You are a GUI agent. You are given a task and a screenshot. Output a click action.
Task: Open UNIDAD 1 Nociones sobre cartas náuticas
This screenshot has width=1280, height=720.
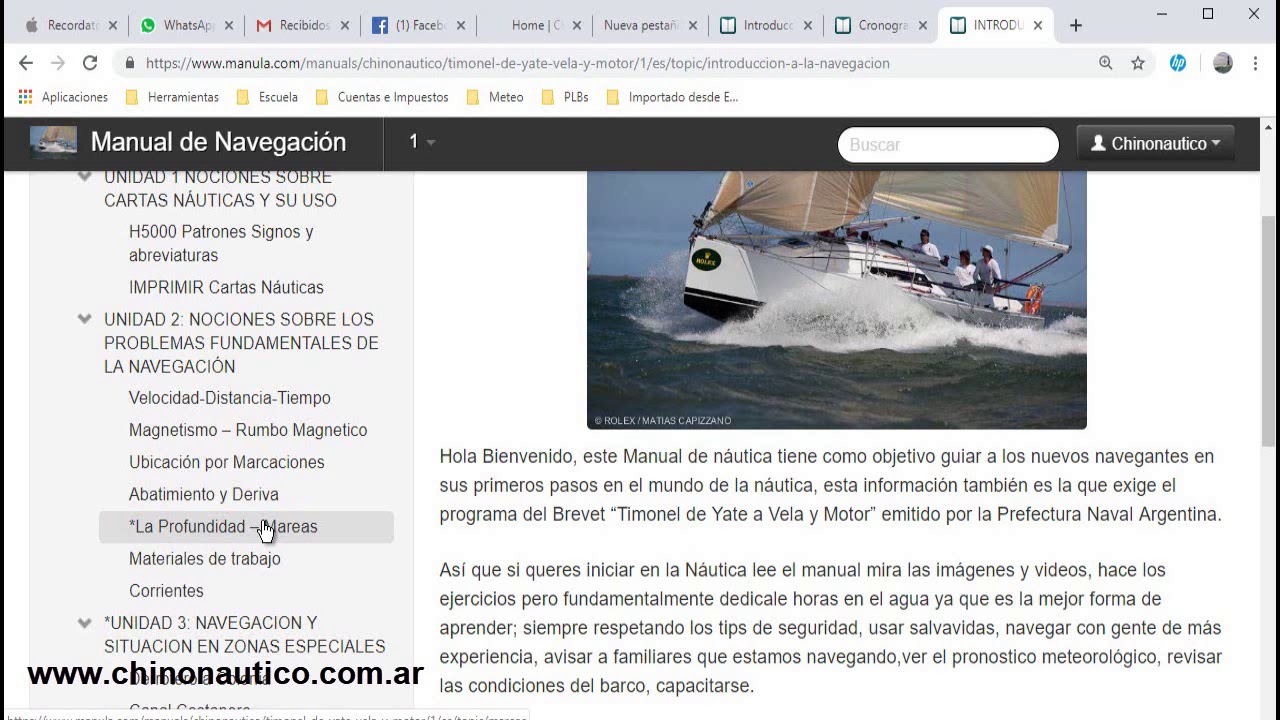(220, 188)
